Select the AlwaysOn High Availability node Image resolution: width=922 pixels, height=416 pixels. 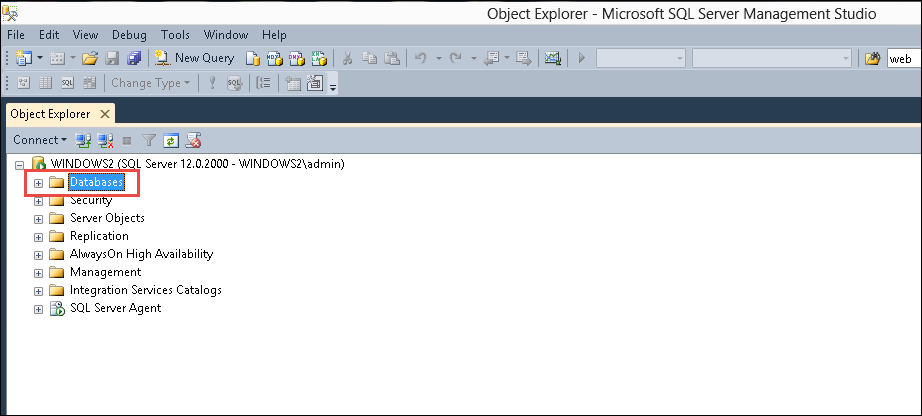(141, 254)
